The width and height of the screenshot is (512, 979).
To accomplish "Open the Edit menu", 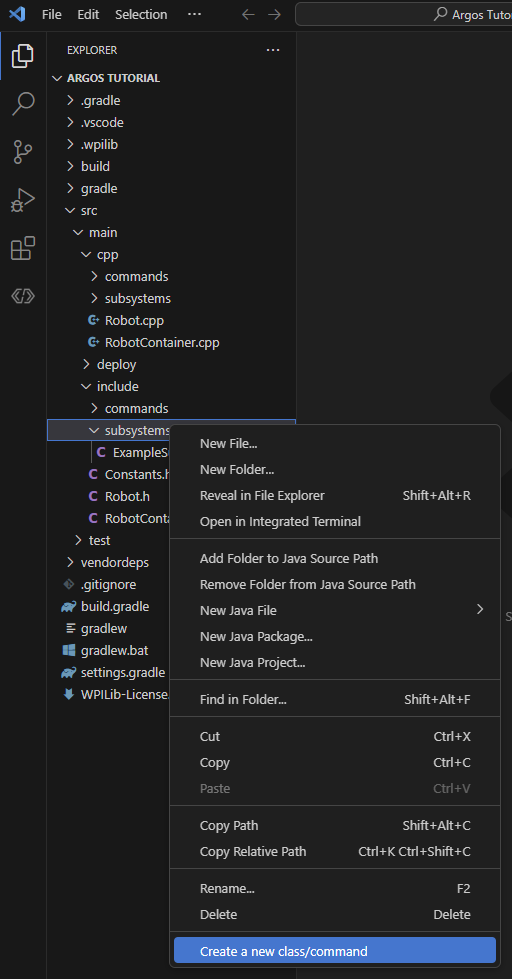I will 88,14.
